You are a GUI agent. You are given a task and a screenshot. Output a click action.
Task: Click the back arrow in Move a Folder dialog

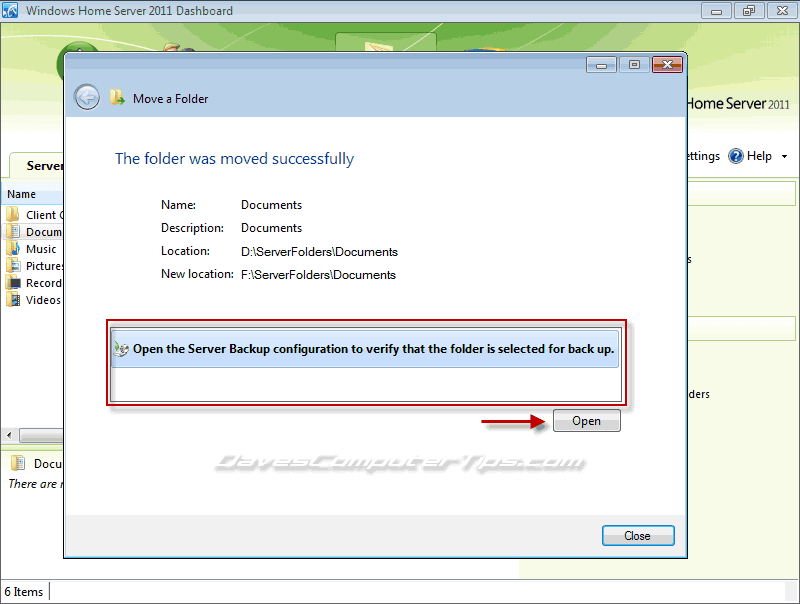[x=87, y=97]
